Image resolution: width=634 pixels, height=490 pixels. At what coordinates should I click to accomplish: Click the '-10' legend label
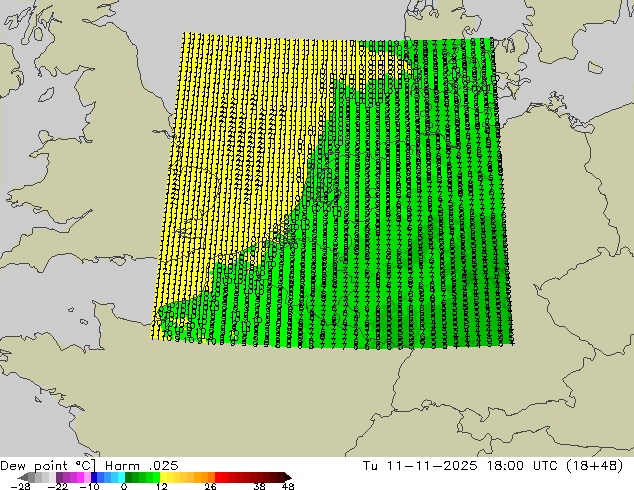(x=90, y=486)
